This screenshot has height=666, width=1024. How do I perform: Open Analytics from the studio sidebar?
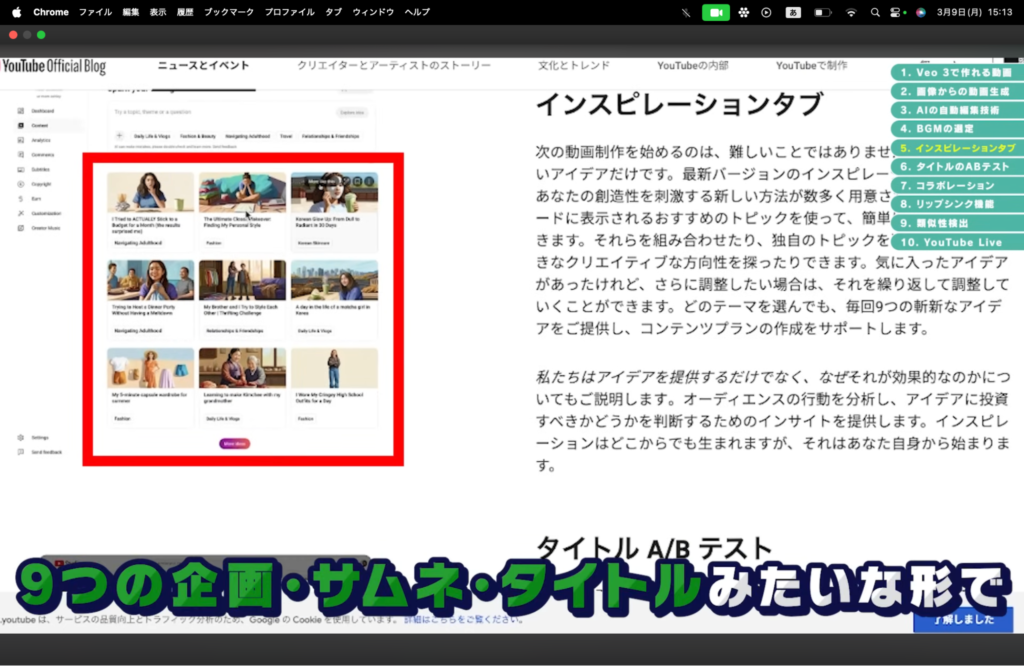coord(21,140)
